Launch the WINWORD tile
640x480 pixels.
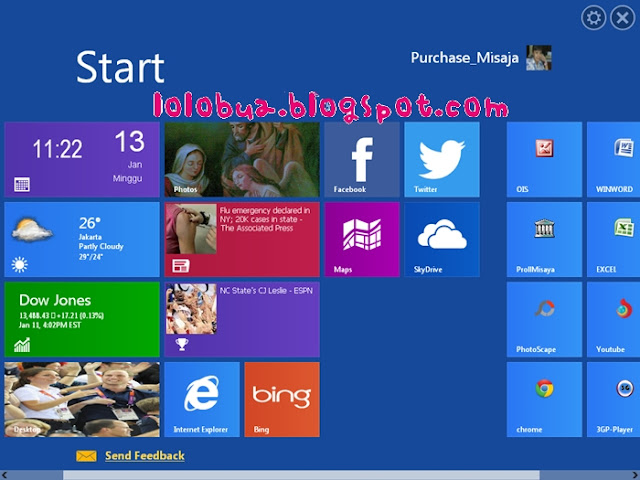[x=613, y=160]
